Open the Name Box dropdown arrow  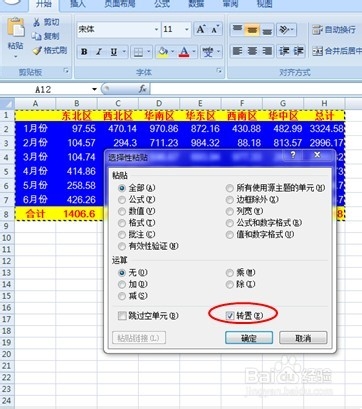tap(94, 89)
